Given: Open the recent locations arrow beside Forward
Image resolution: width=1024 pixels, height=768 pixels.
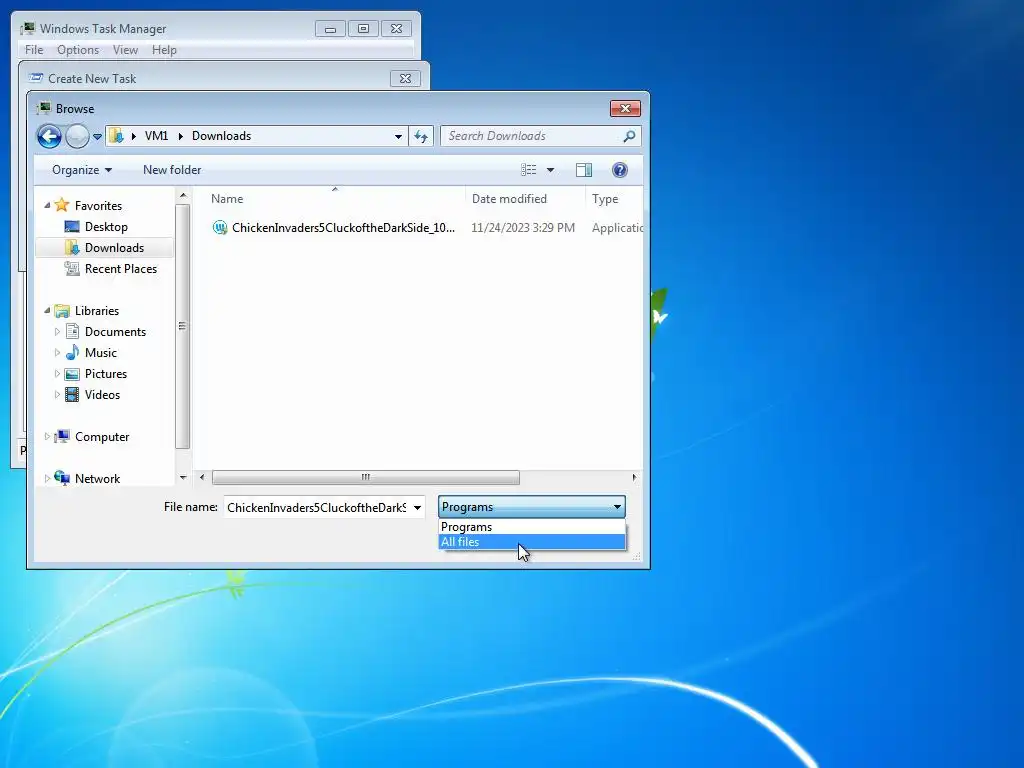Looking at the screenshot, I should pyautogui.click(x=97, y=136).
